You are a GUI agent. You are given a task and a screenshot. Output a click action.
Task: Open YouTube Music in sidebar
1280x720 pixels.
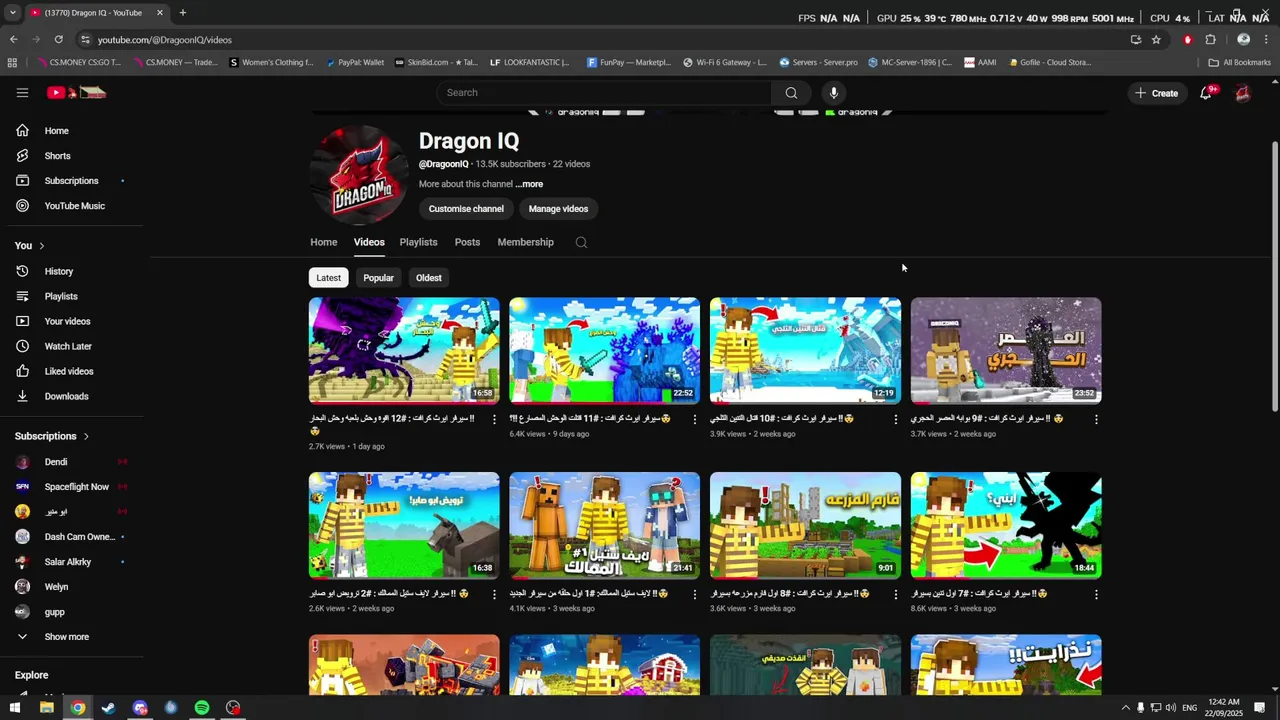click(x=72, y=206)
